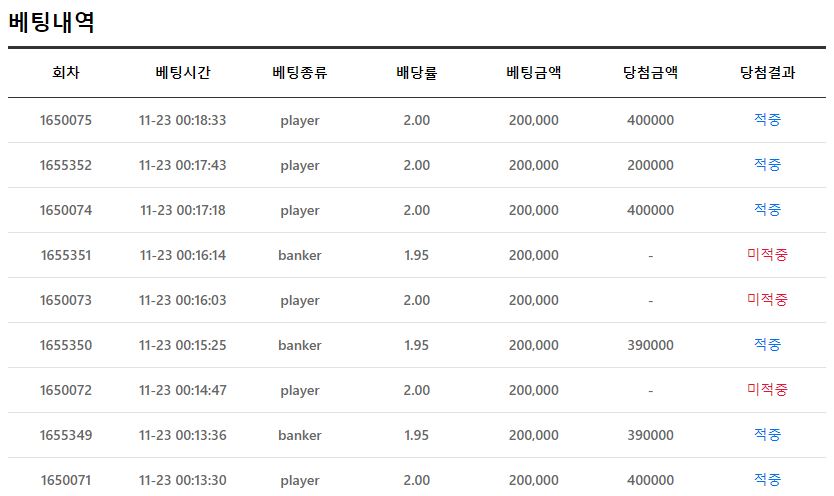Click the banker bet type for round 1655350
Image resolution: width=834 pixels, height=496 pixels.
(300, 345)
